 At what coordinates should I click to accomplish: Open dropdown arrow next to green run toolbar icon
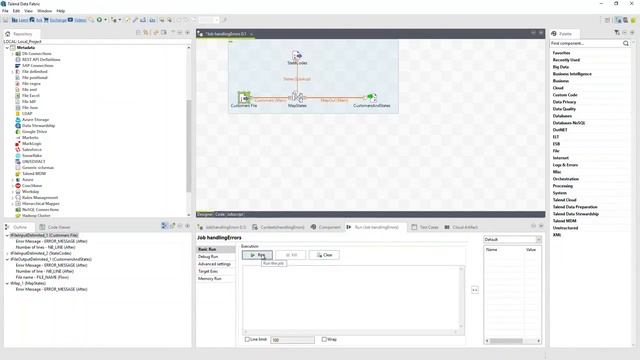click(105, 20)
